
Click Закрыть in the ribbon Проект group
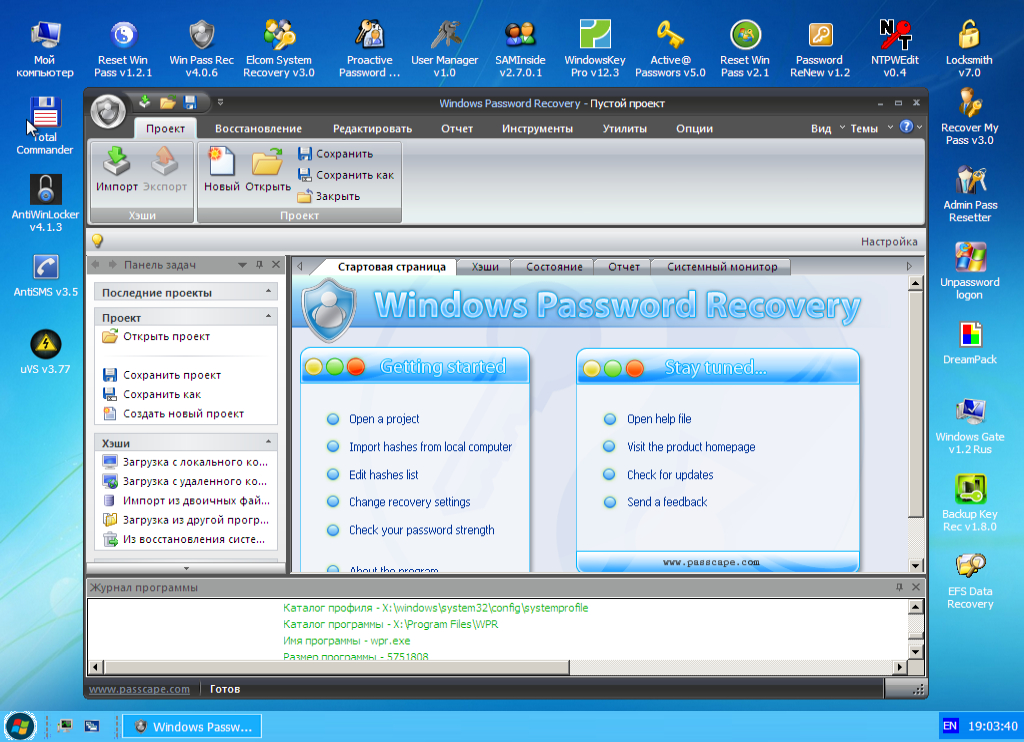click(328, 196)
